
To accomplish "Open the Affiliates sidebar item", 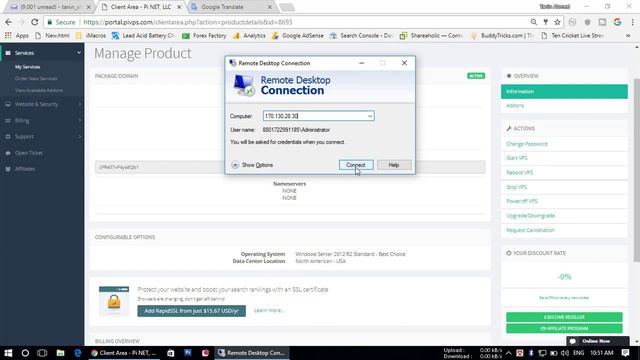I will [x=24, y=169].
